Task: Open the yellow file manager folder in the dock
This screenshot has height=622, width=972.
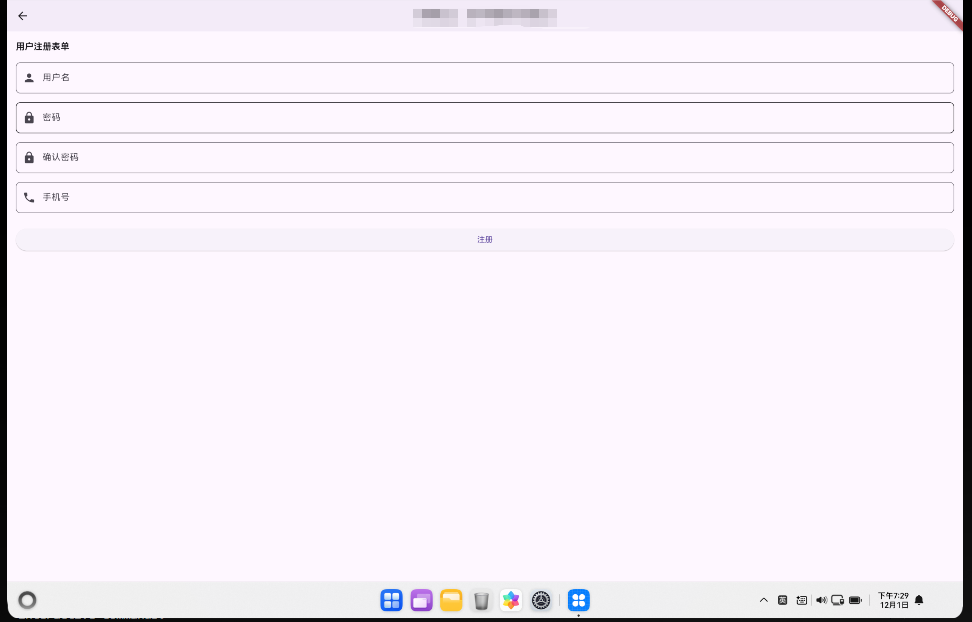Action: pyautogui.click(x=451, y=600)
